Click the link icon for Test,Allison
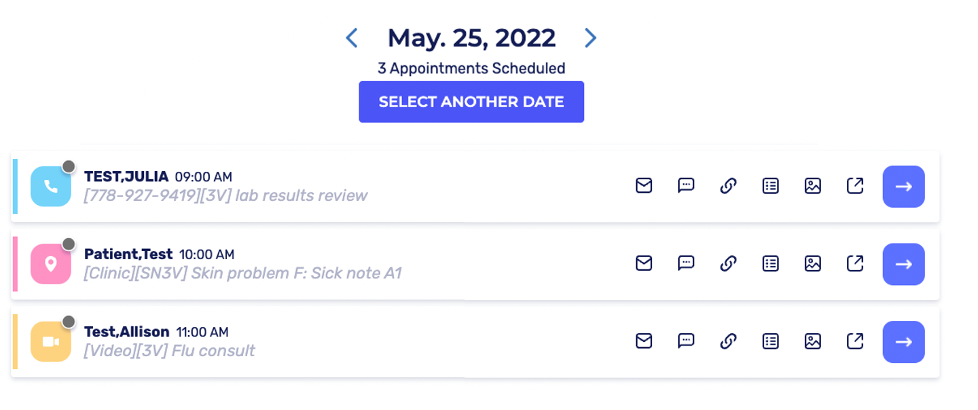 pos(729,342)
